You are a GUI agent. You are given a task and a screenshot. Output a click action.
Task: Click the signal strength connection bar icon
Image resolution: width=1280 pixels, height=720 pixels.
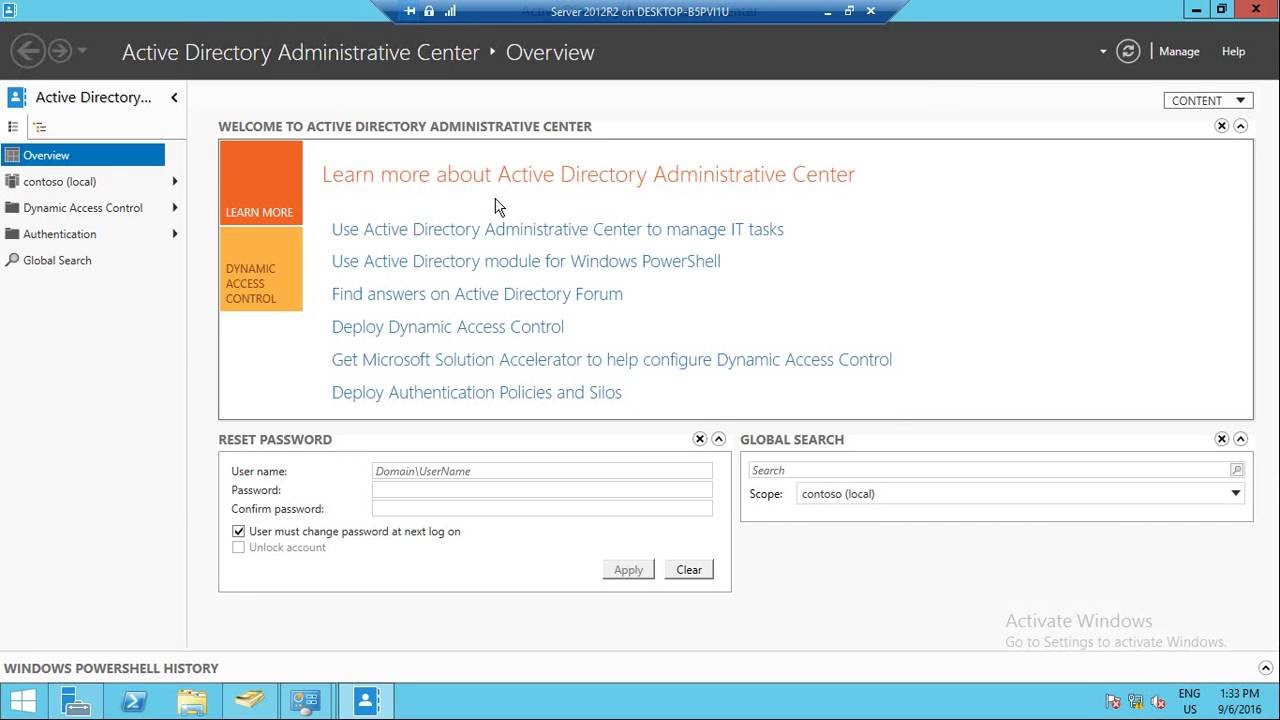pos(450,11)
